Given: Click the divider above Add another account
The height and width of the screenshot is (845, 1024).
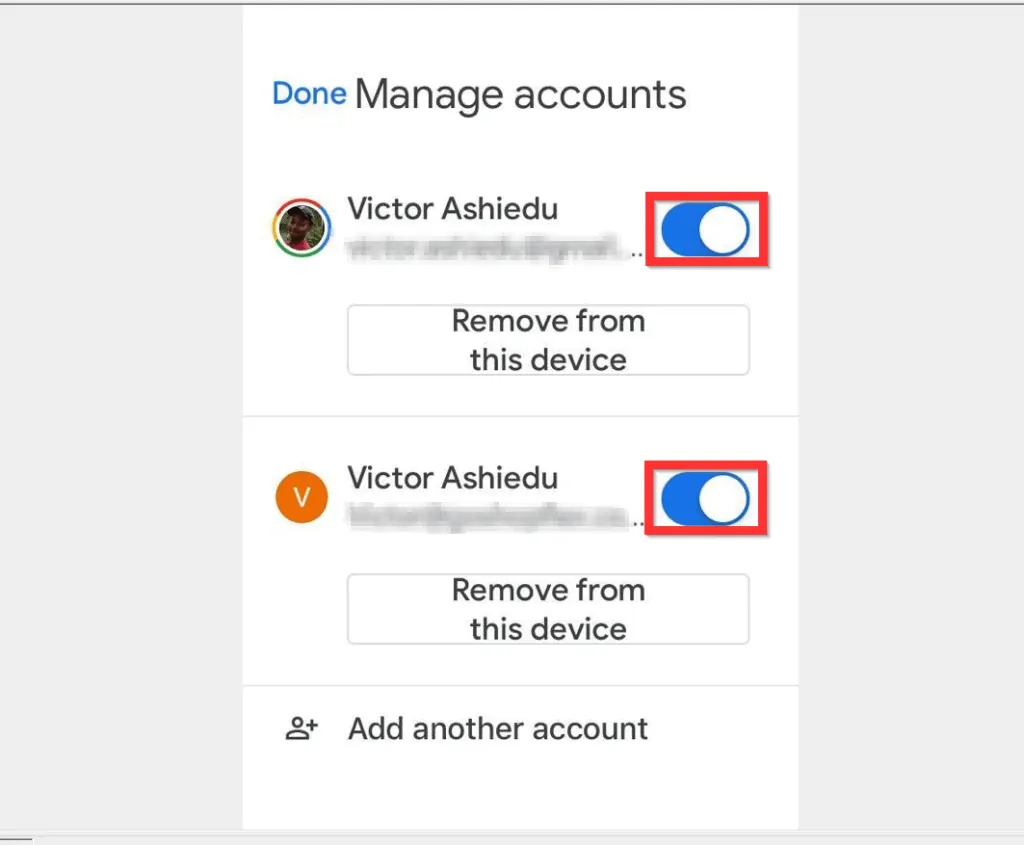Looking at the screenshot, I should click(x=520, y=686).
